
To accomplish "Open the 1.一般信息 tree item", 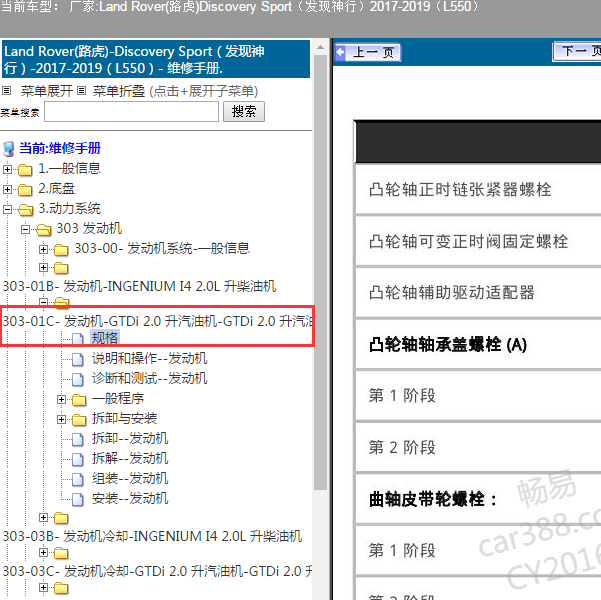I will point(69,168).
